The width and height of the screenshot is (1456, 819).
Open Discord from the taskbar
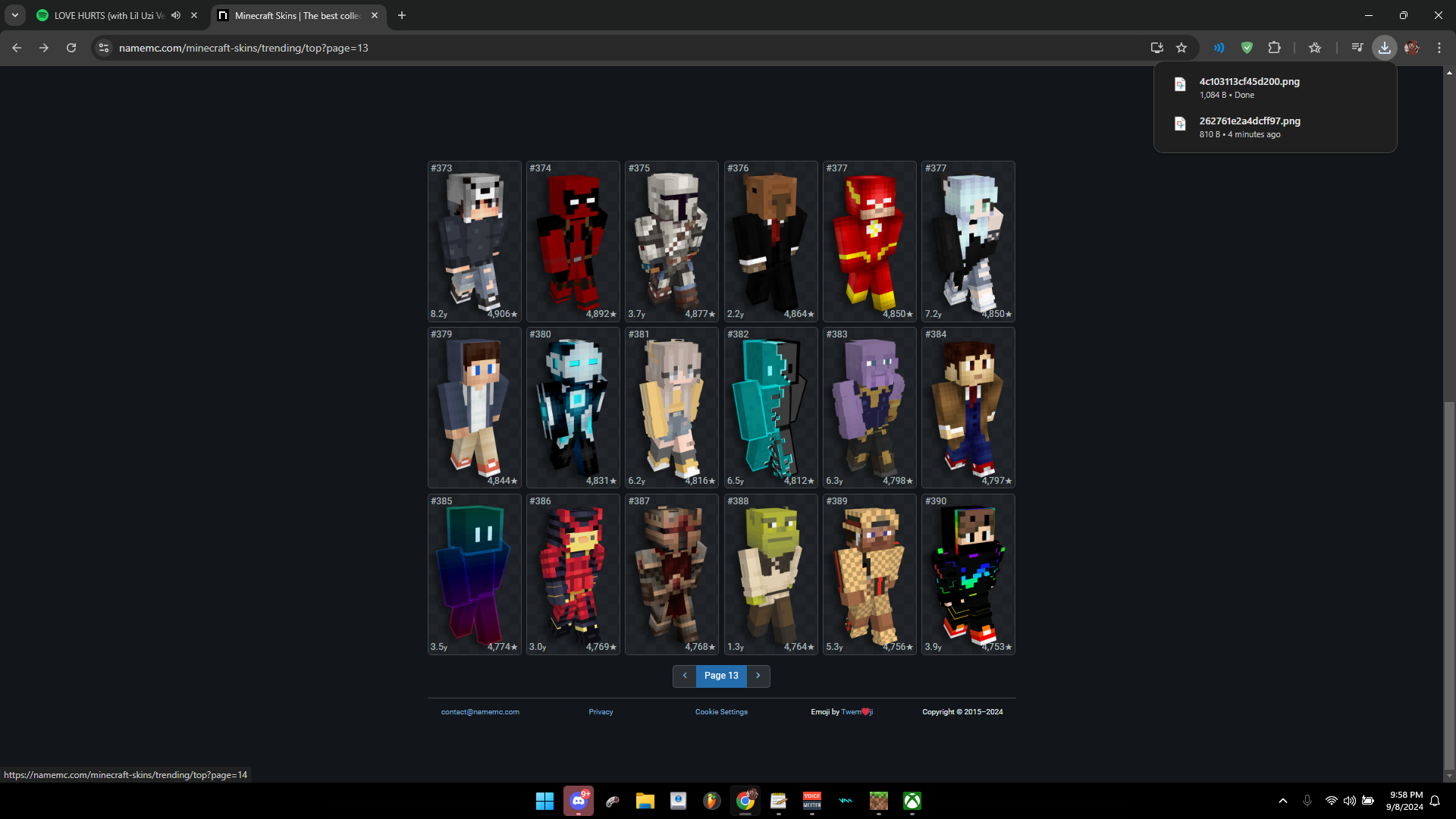point(579,801)
